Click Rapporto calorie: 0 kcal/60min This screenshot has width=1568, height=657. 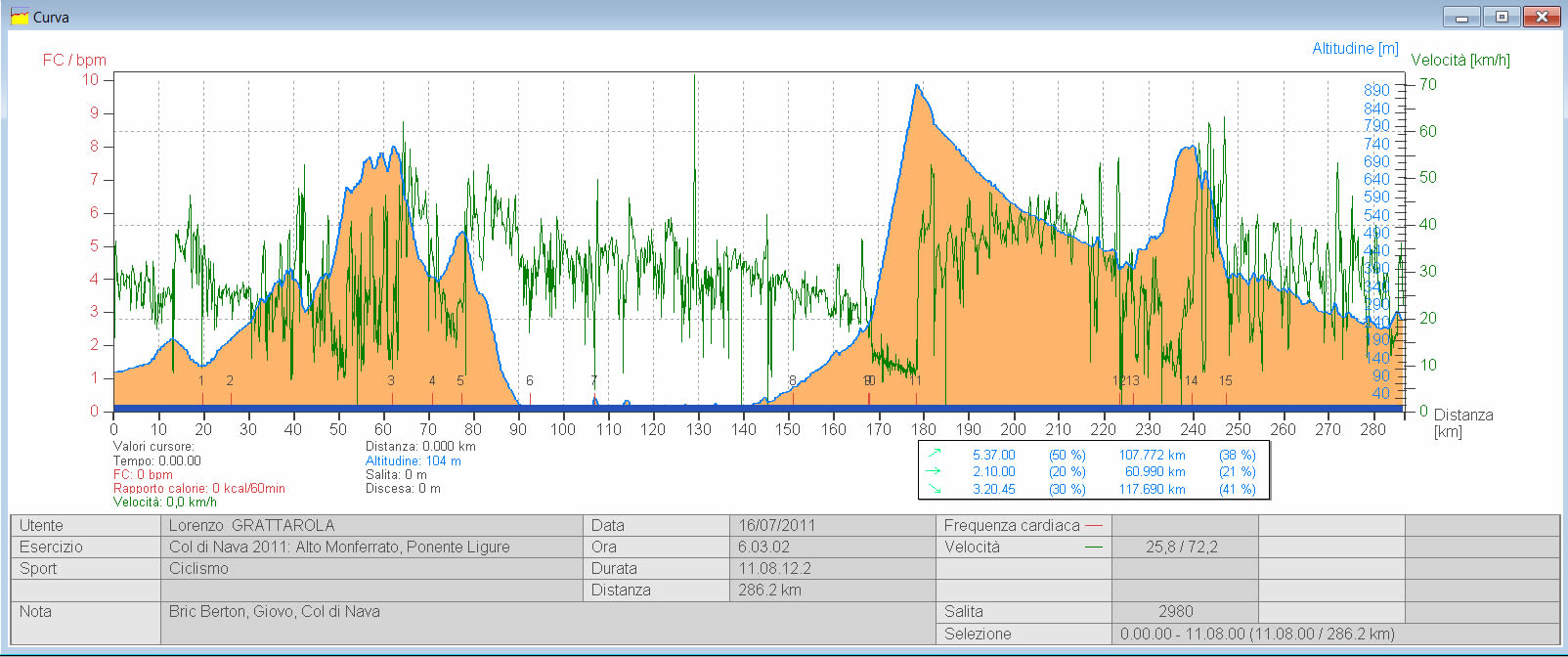tap(198, 488)
